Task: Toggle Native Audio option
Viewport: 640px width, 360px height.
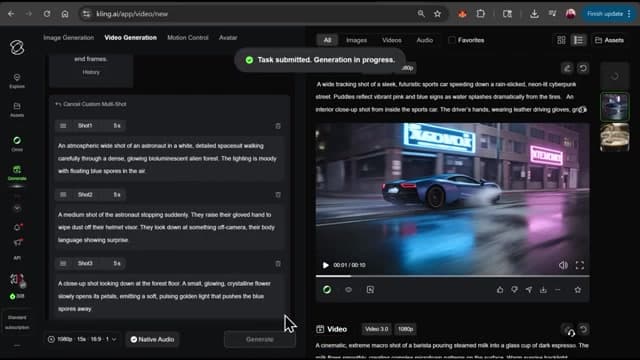Action: pos(152,339)
